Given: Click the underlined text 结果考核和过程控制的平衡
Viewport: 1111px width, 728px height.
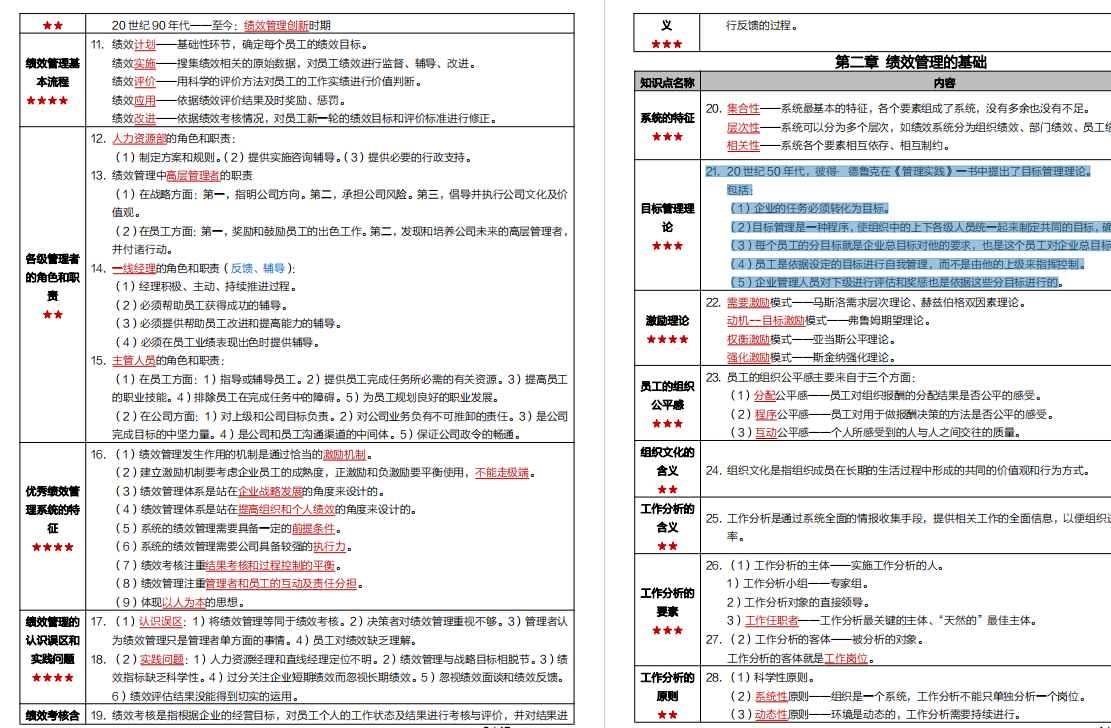Looking at the screenshot, I should coord(270,566).
